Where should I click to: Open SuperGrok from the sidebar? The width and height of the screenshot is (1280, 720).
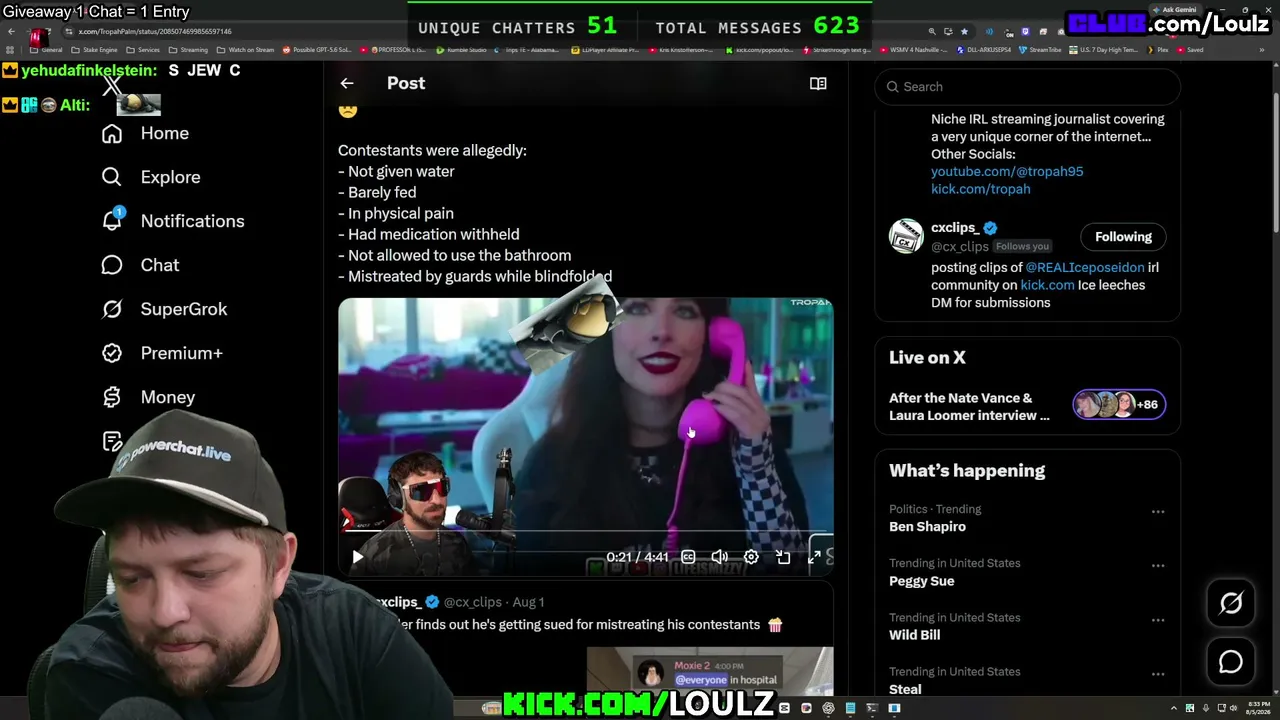(165, 309)
